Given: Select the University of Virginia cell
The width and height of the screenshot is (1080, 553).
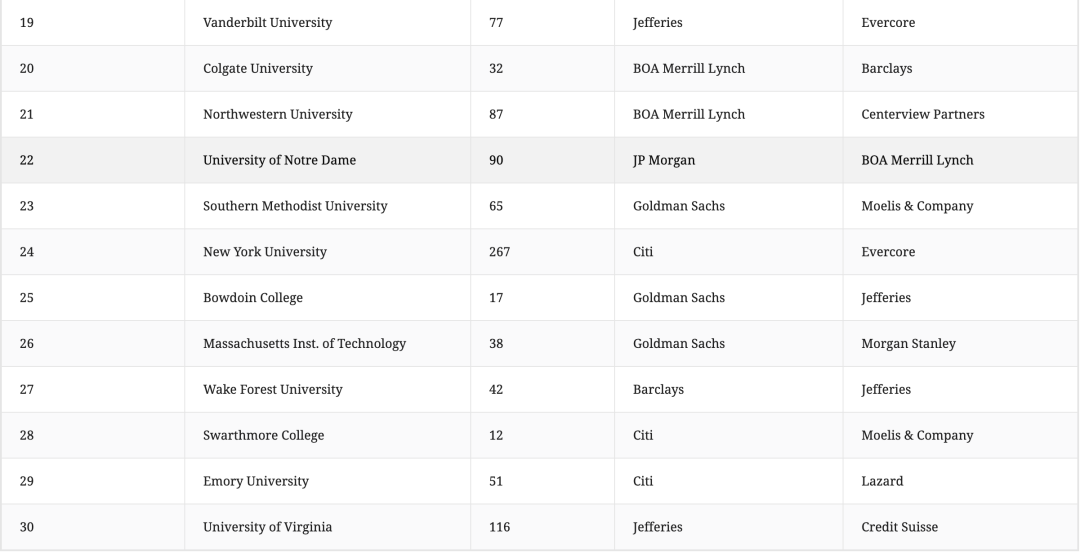Looking at the screenshot, I should coord(267,528).
